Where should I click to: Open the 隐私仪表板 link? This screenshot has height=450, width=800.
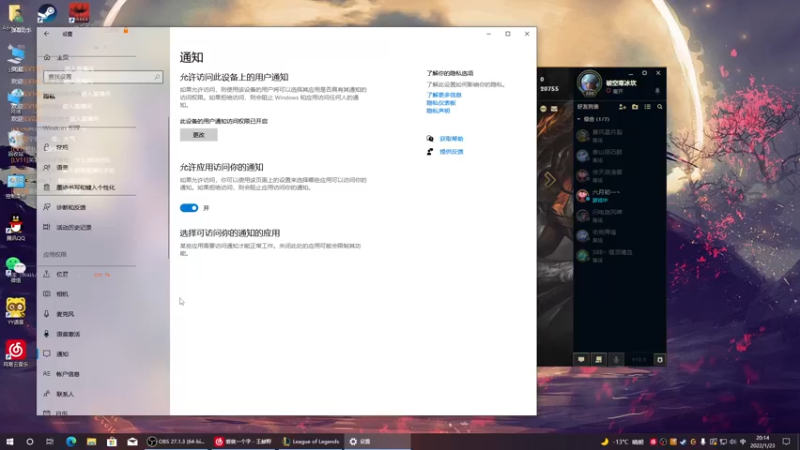pos(441,103)
